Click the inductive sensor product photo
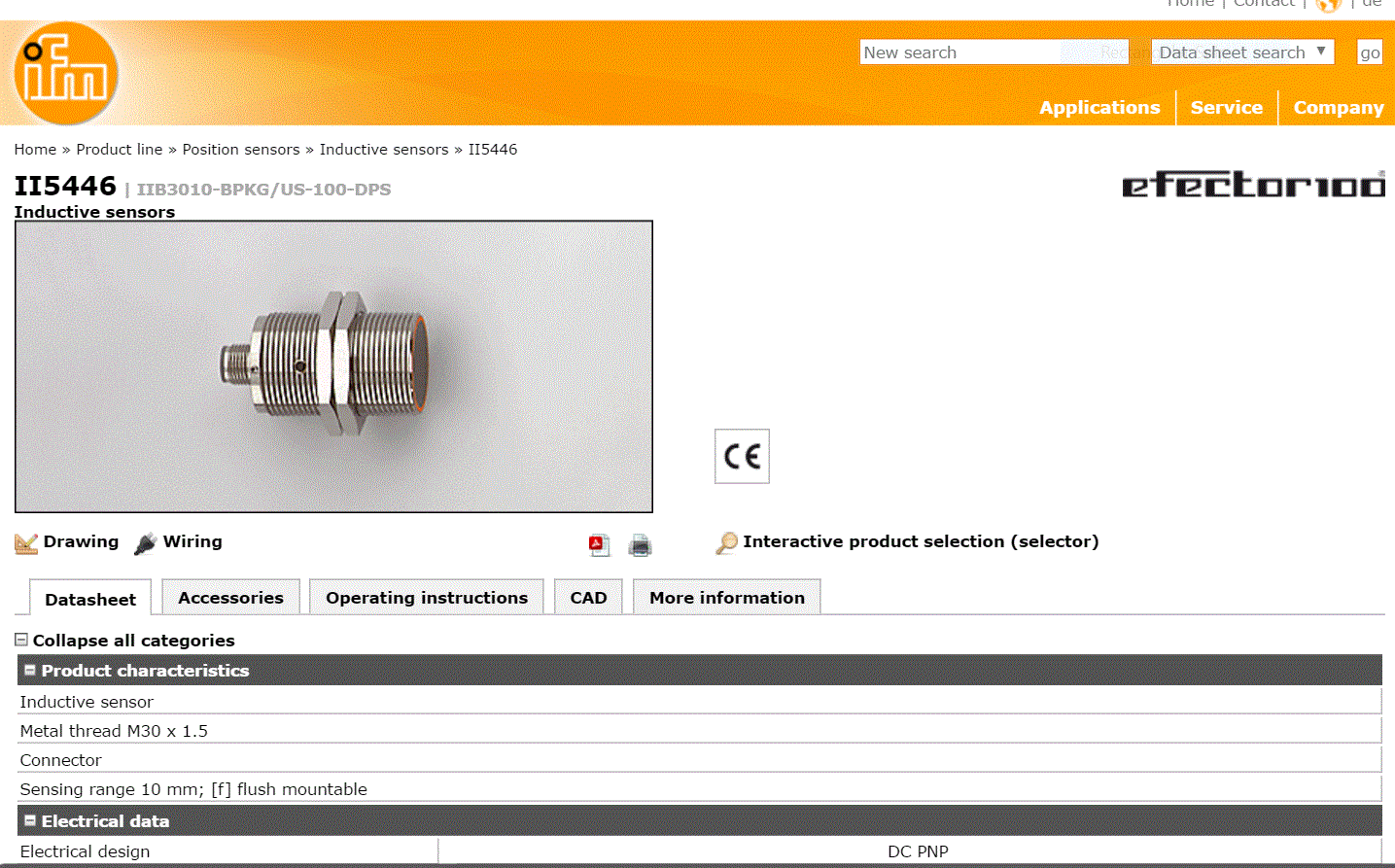The height and width of the screenshot is (868, 1395). 333,366
